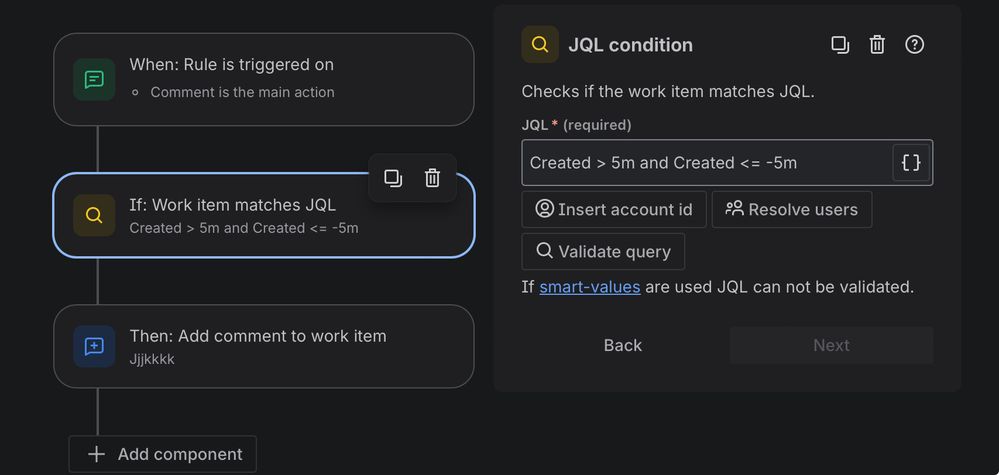Click Resolve users button

coord(791,209)
